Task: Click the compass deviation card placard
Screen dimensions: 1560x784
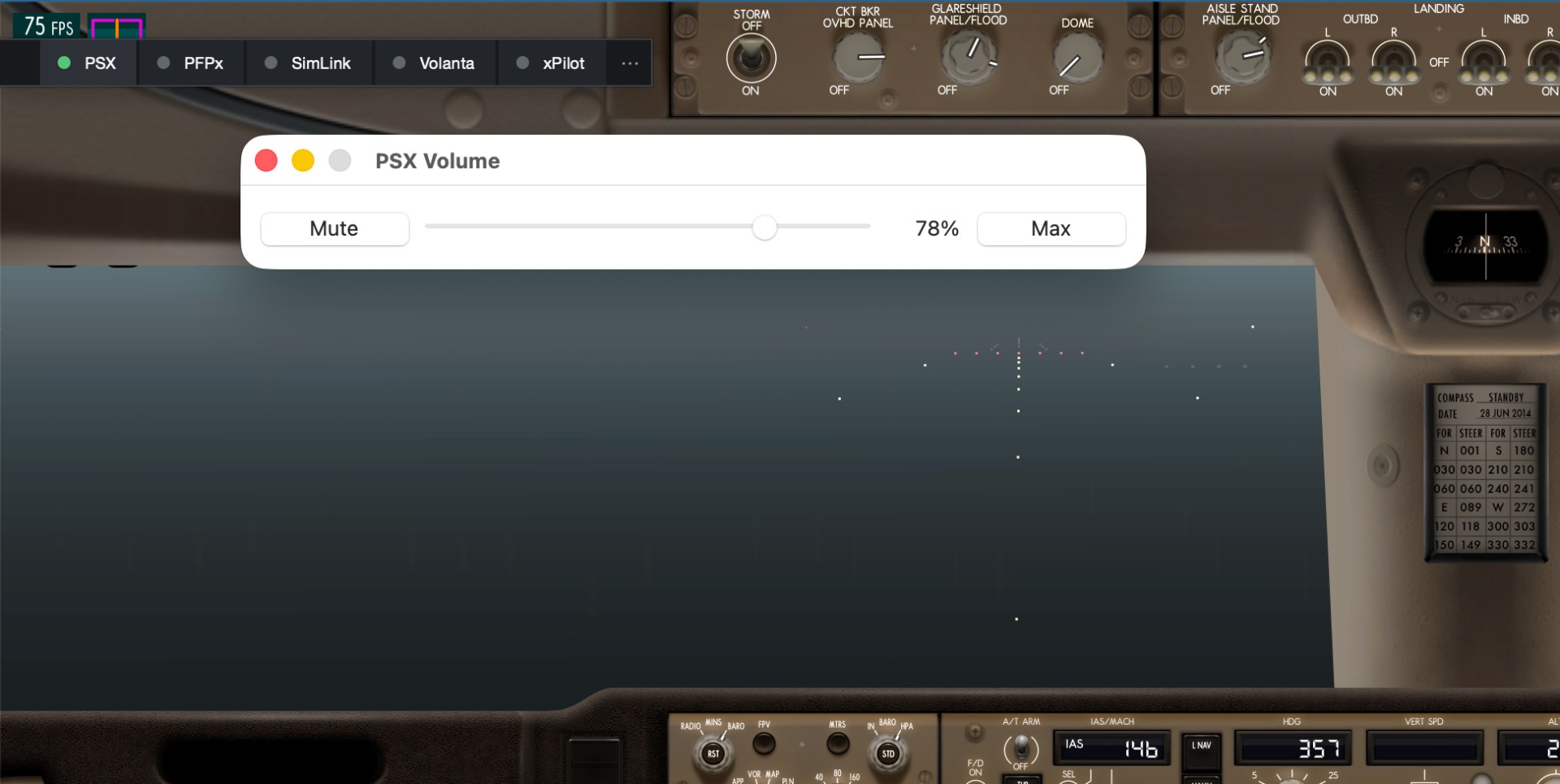Action: pyautogui.click(x=1486, y=472)
